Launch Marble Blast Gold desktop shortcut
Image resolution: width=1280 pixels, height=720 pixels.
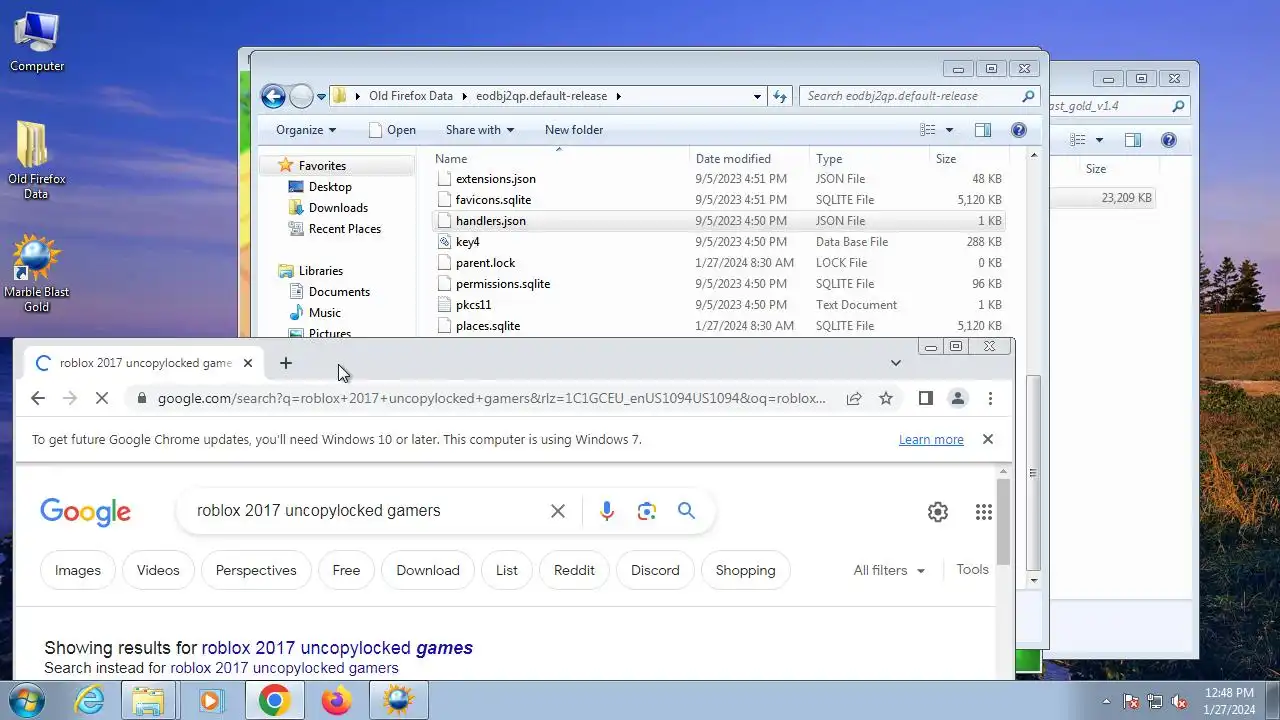click(37, 274)
